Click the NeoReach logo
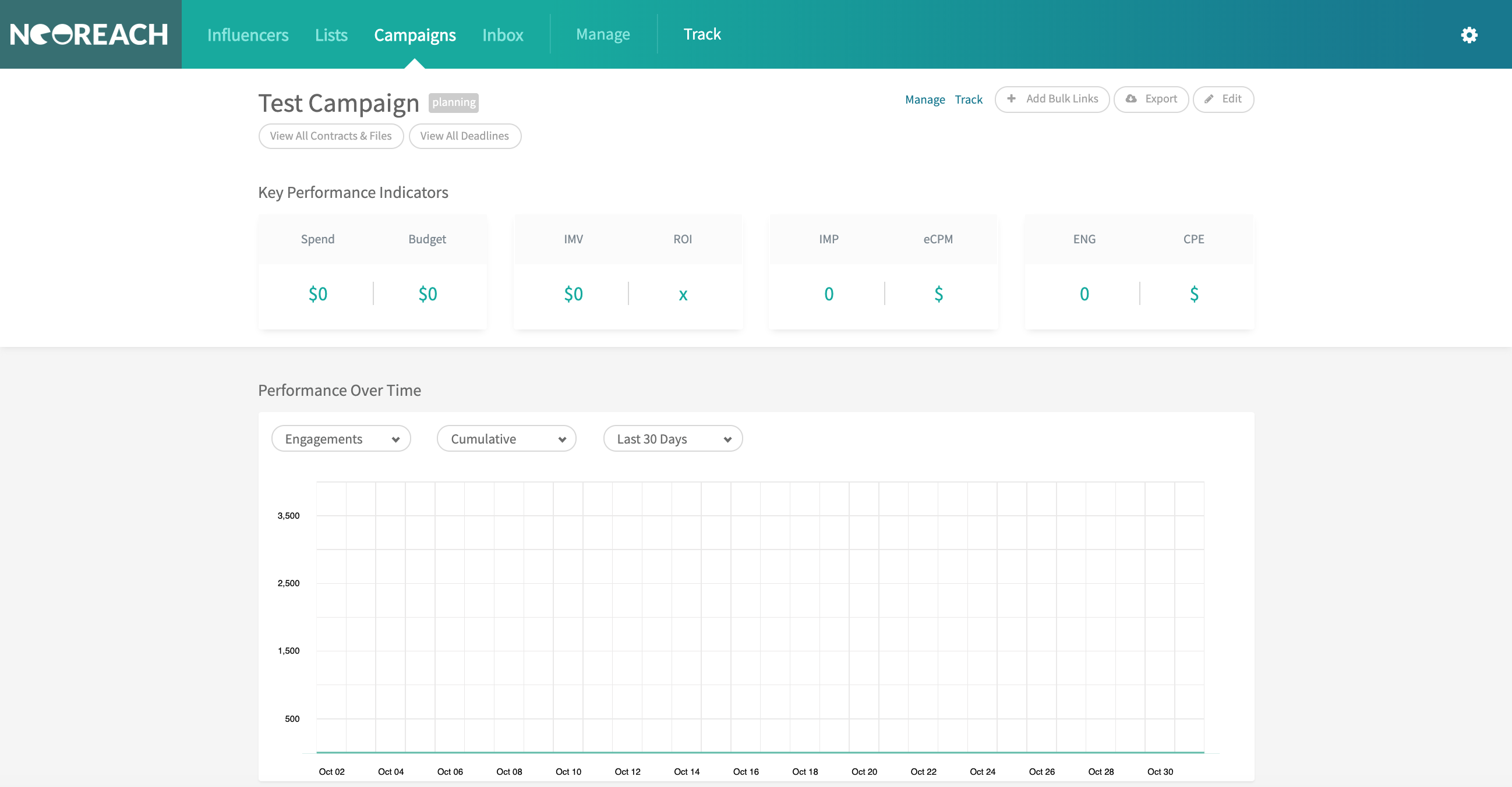 pyautogui.click(x=89, y=34)
